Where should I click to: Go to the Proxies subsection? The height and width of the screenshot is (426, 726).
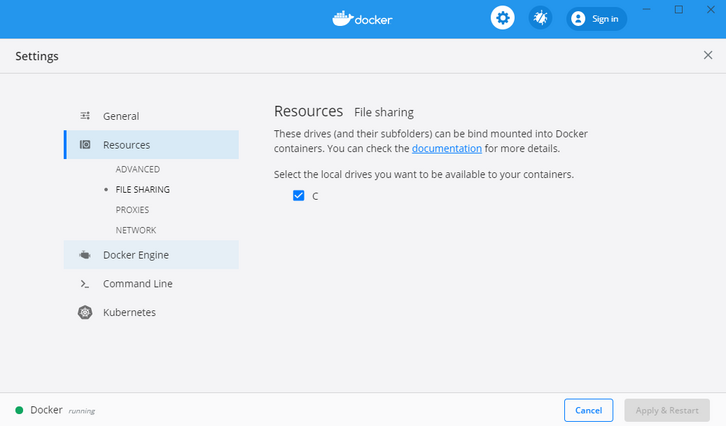point(132,210)
